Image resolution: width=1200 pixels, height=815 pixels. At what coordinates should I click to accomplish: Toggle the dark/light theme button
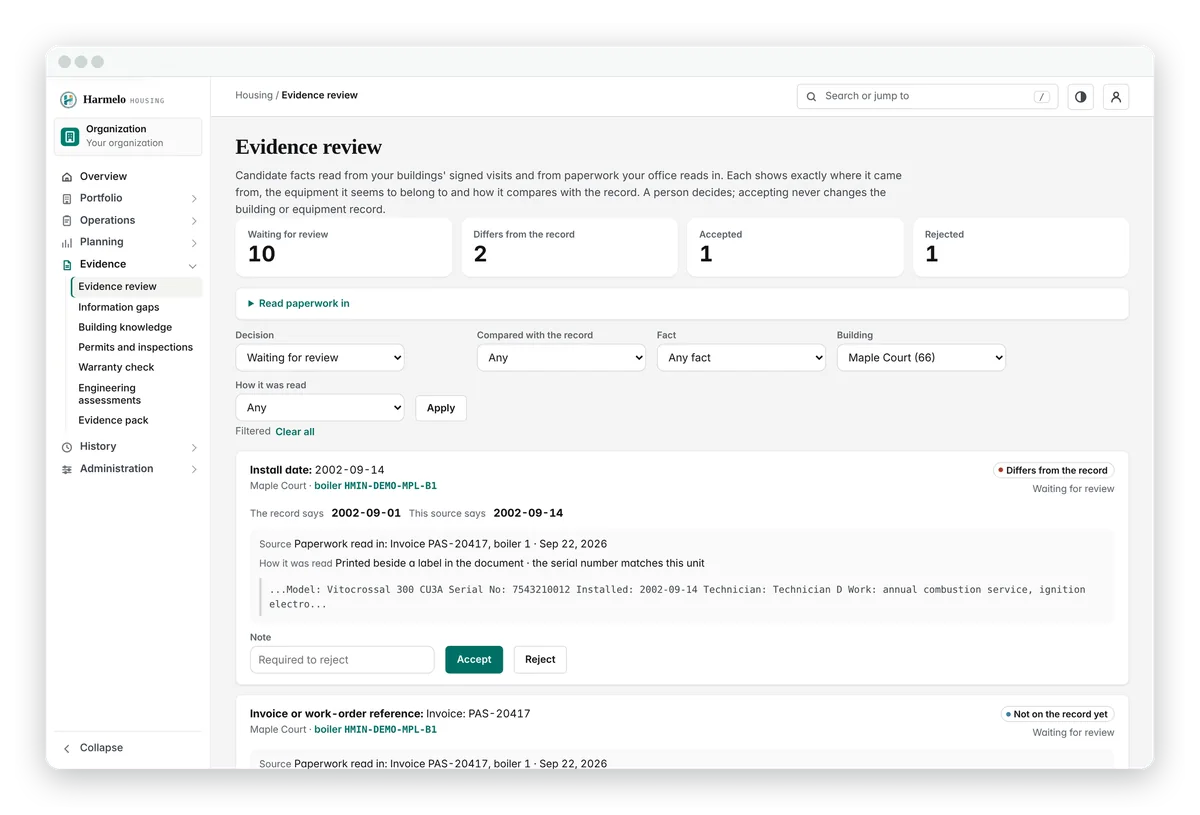(x=1080, y=97)
